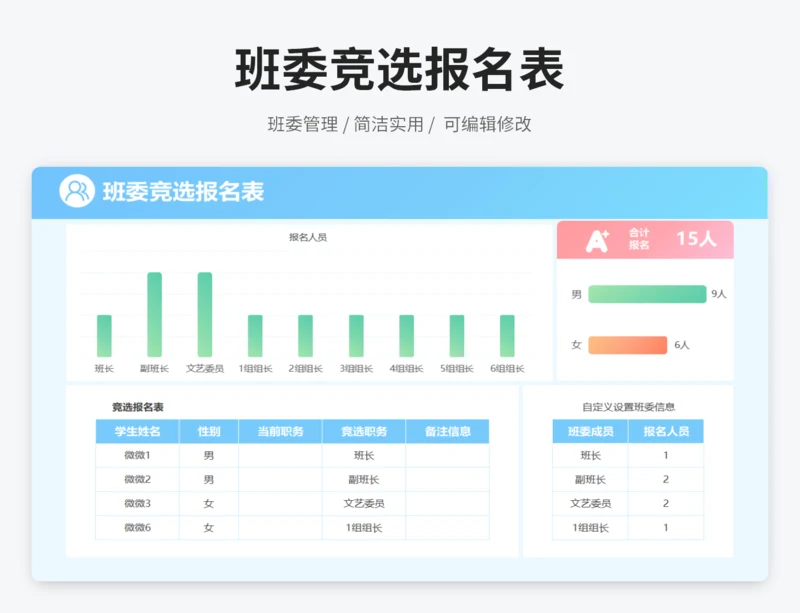Click 当前职务 input cell for 微微1
The height and width of the screenshot is (613, 800).
coord(280,455)
